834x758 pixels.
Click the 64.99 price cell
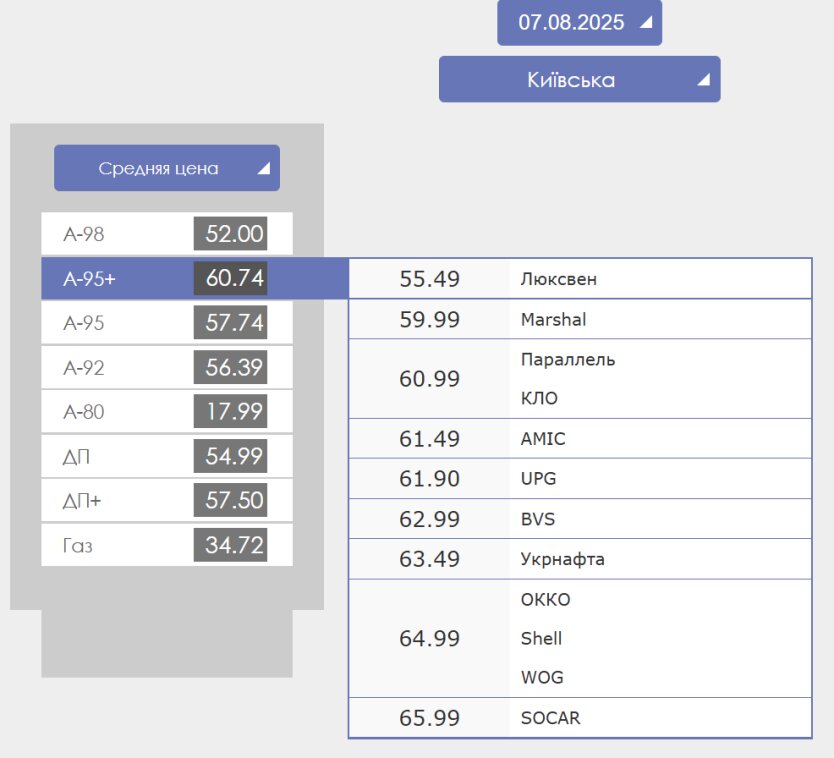coord(429,638)
